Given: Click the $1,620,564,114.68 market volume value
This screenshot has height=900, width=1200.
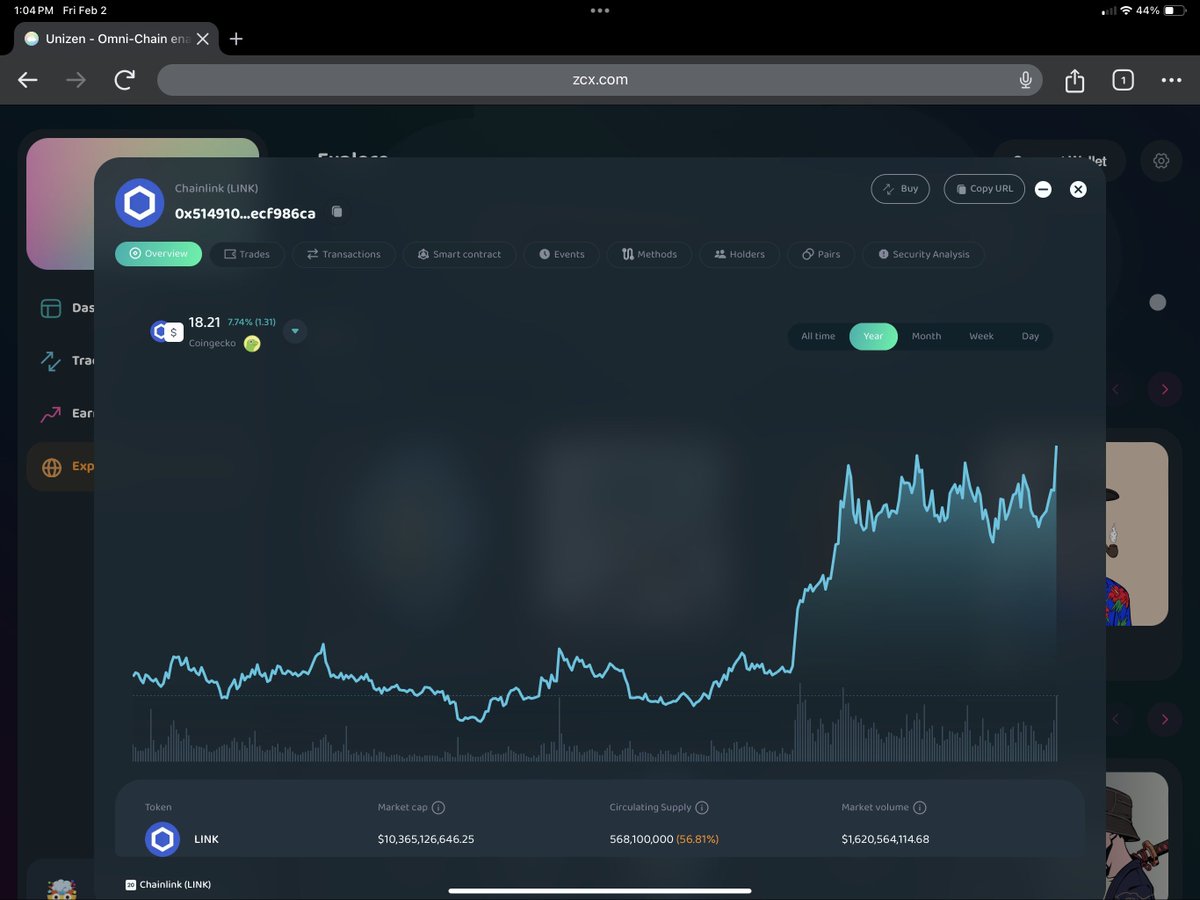Looking at the screenshot, I should coord(885,839).
